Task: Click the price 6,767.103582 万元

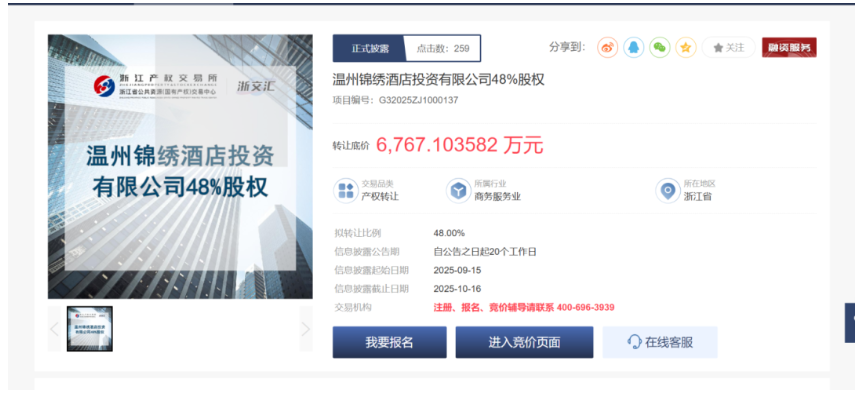Action: [460, 145]
